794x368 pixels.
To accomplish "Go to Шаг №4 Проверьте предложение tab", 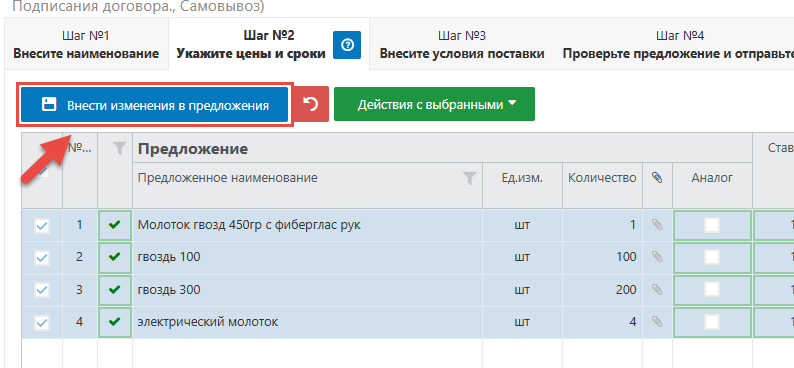I will pos(680,44).
